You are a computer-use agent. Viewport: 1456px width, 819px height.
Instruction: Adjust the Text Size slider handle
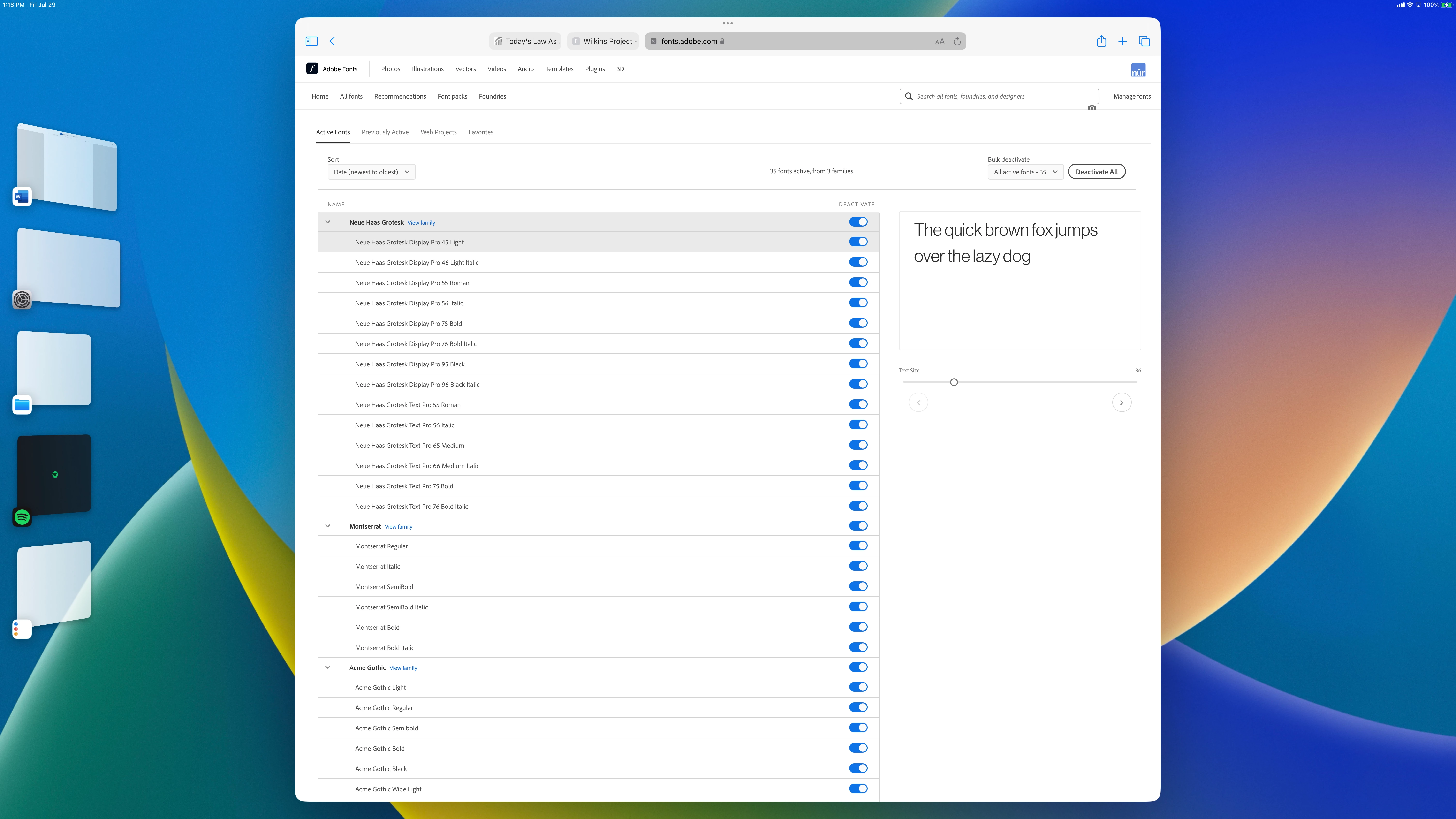pos(954,382)
